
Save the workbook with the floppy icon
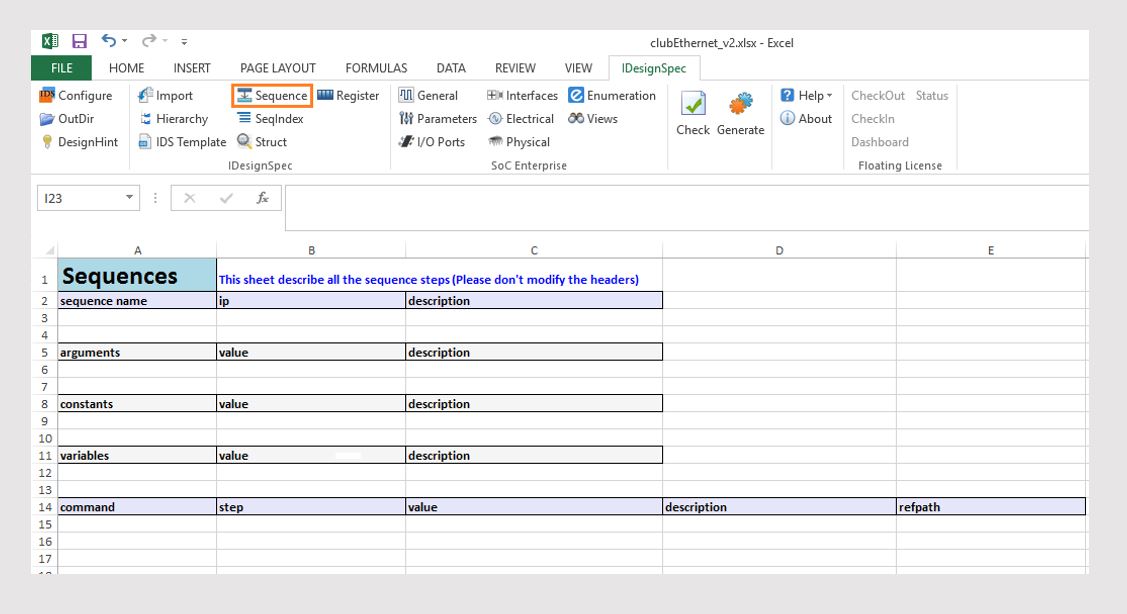click(x=79, y=42)
